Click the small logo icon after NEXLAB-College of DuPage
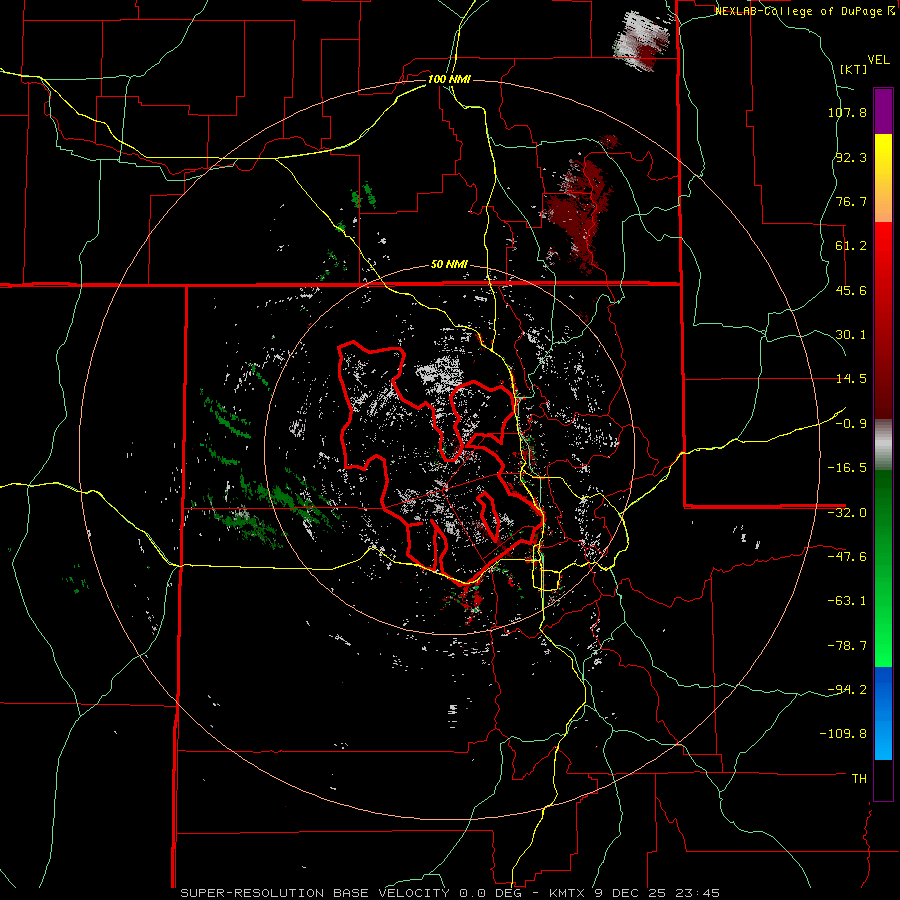The height and width of the screenshot is (900, 900). click(891, 11)
